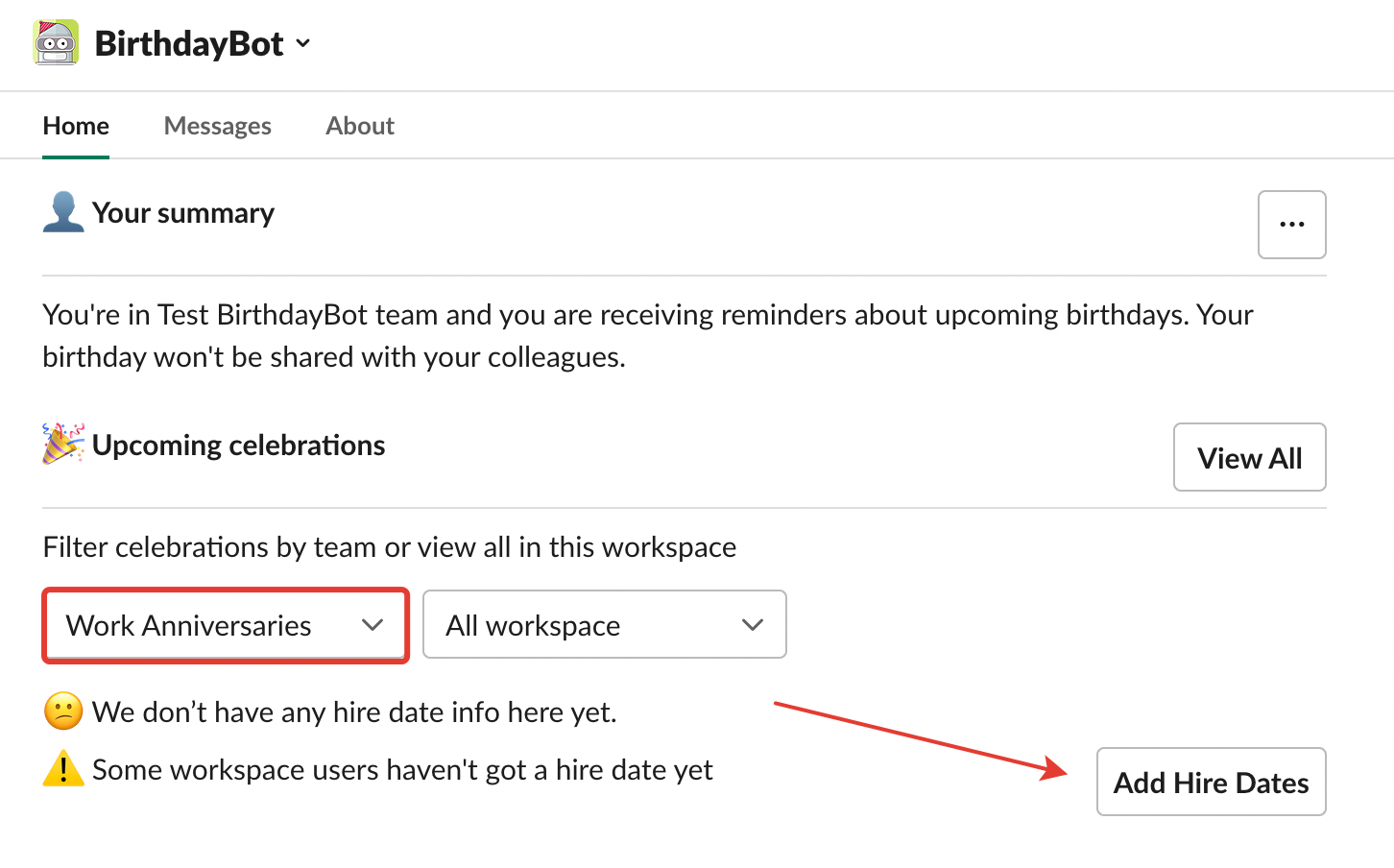Click the red arrow annotation
This screenshot has height=868, width=1394.
(920, 737)
